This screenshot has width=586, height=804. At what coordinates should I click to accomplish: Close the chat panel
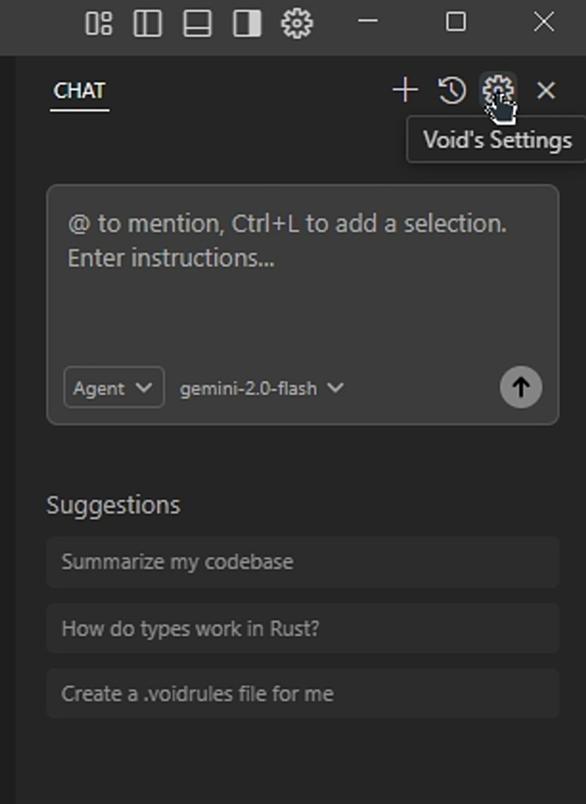tap(546, 91)
